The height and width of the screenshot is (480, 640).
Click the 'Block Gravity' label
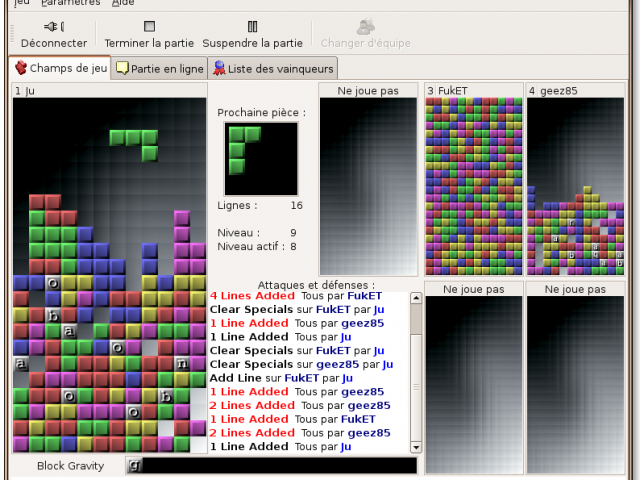71,466
